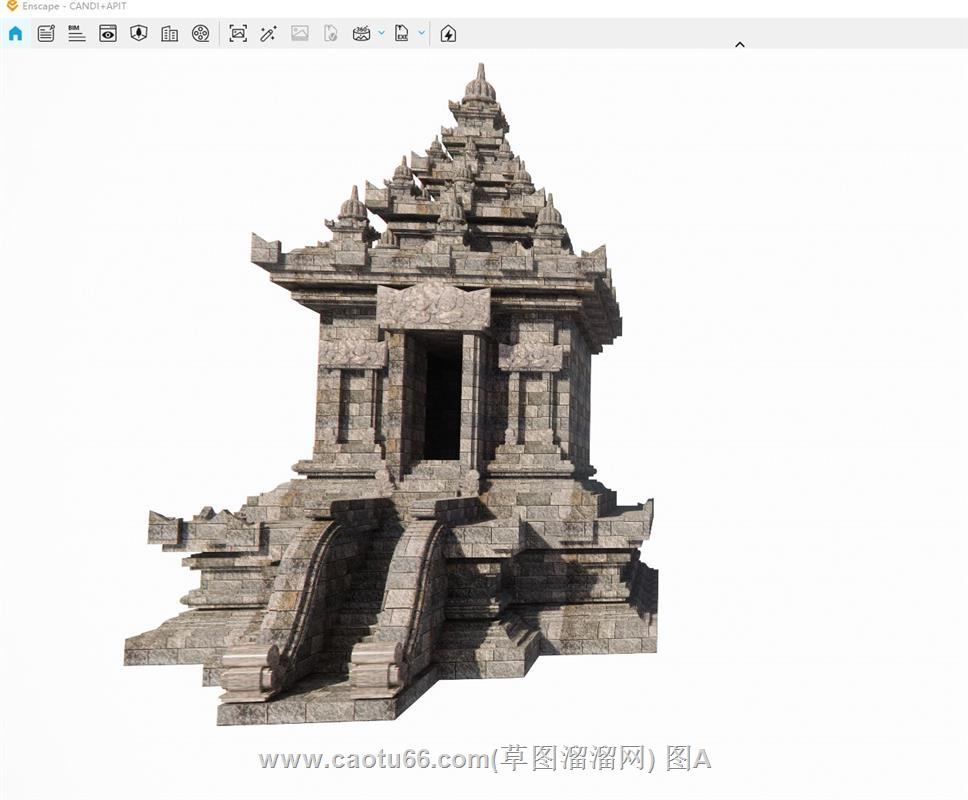Open the Visual Settings eye icon
The image size is (968, 800).
[x=108, y=33]
